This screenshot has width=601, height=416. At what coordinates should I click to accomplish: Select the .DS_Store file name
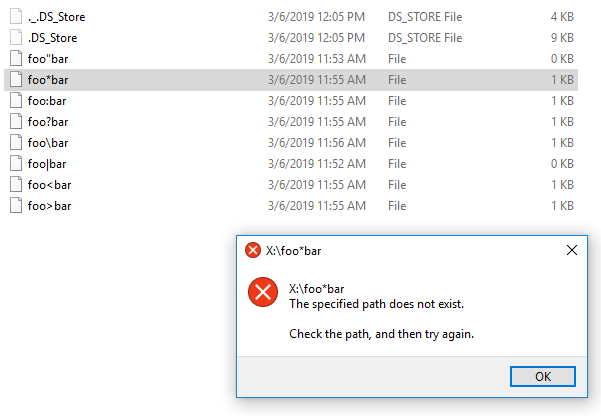tap(50, 38)
